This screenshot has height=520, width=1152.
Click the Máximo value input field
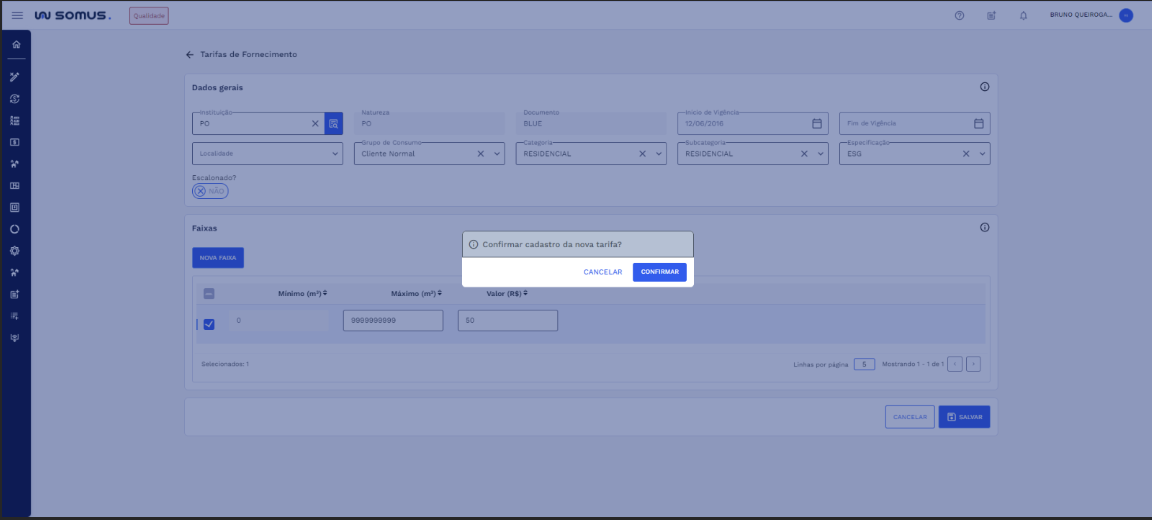392,320
